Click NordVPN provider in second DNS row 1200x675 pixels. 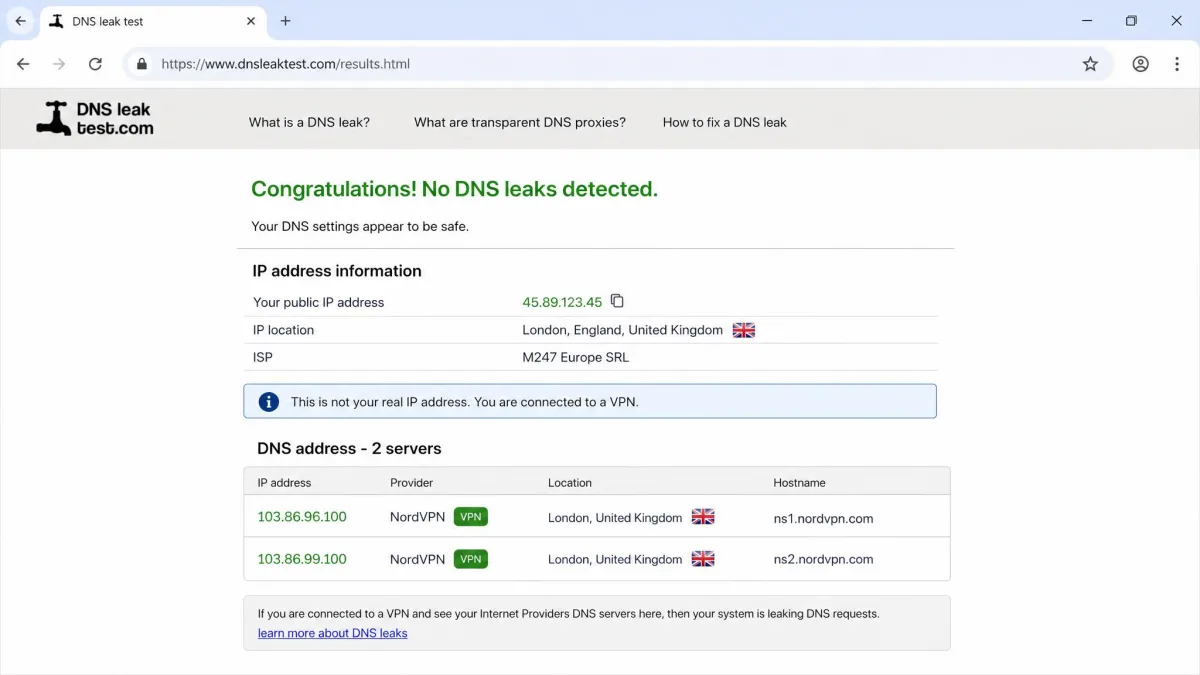coord(417,560)
